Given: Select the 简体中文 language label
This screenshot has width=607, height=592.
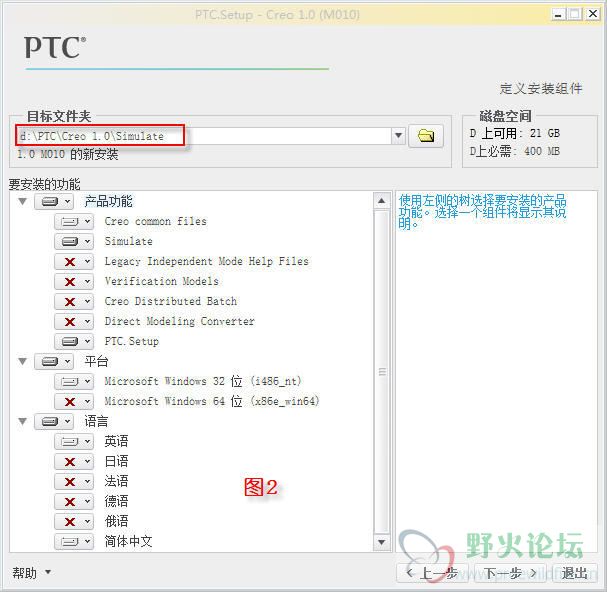Looking at the screenshot, I should click(x=128, y=541).
